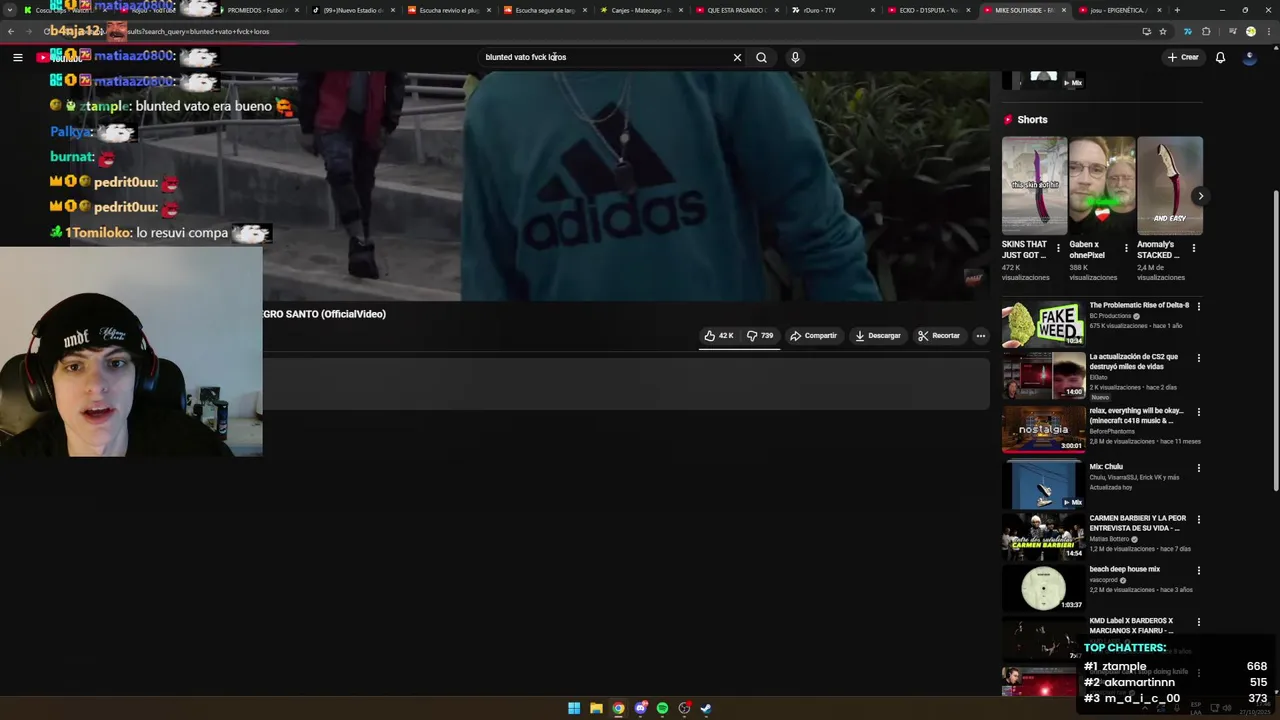The image size is (1280, 720).
Task: Open the nostalgia minecraft c418 thumbnail
Action: pos(1043,429)
